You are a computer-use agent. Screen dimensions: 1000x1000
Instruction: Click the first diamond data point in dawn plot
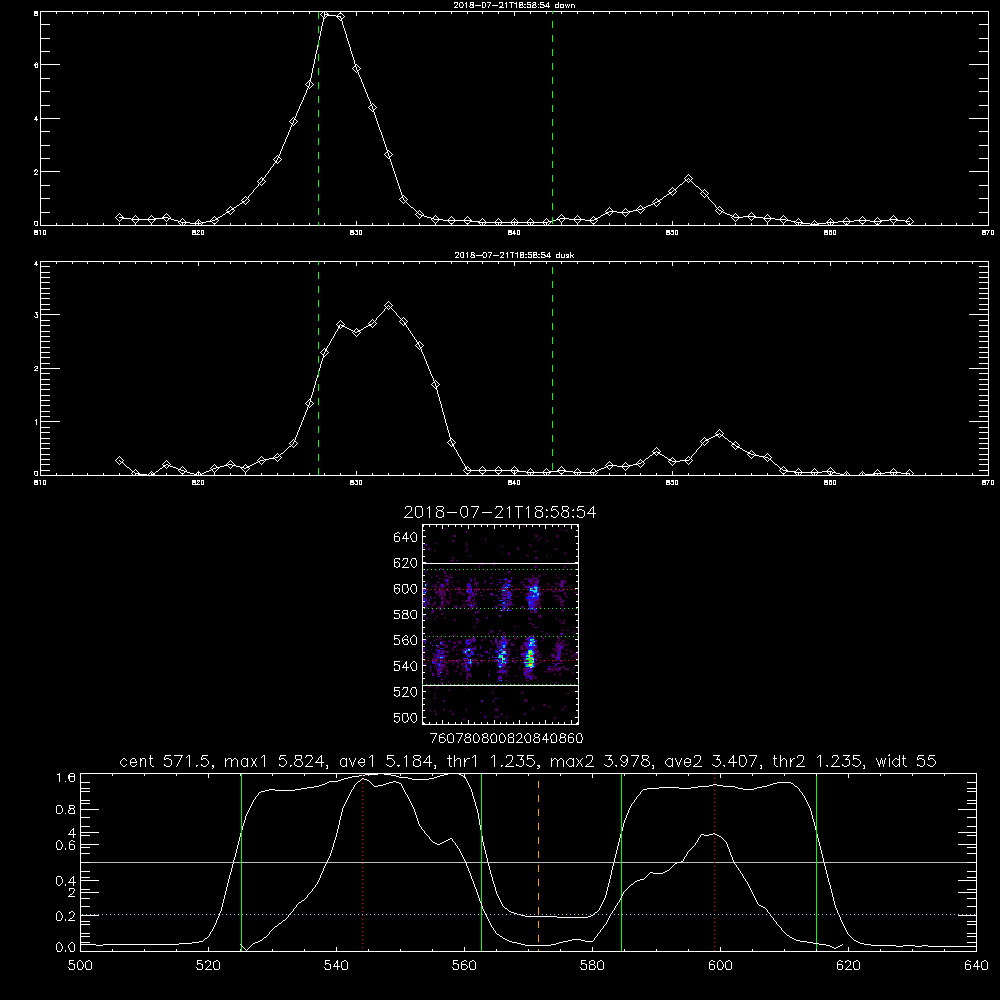tap(119, 217)
